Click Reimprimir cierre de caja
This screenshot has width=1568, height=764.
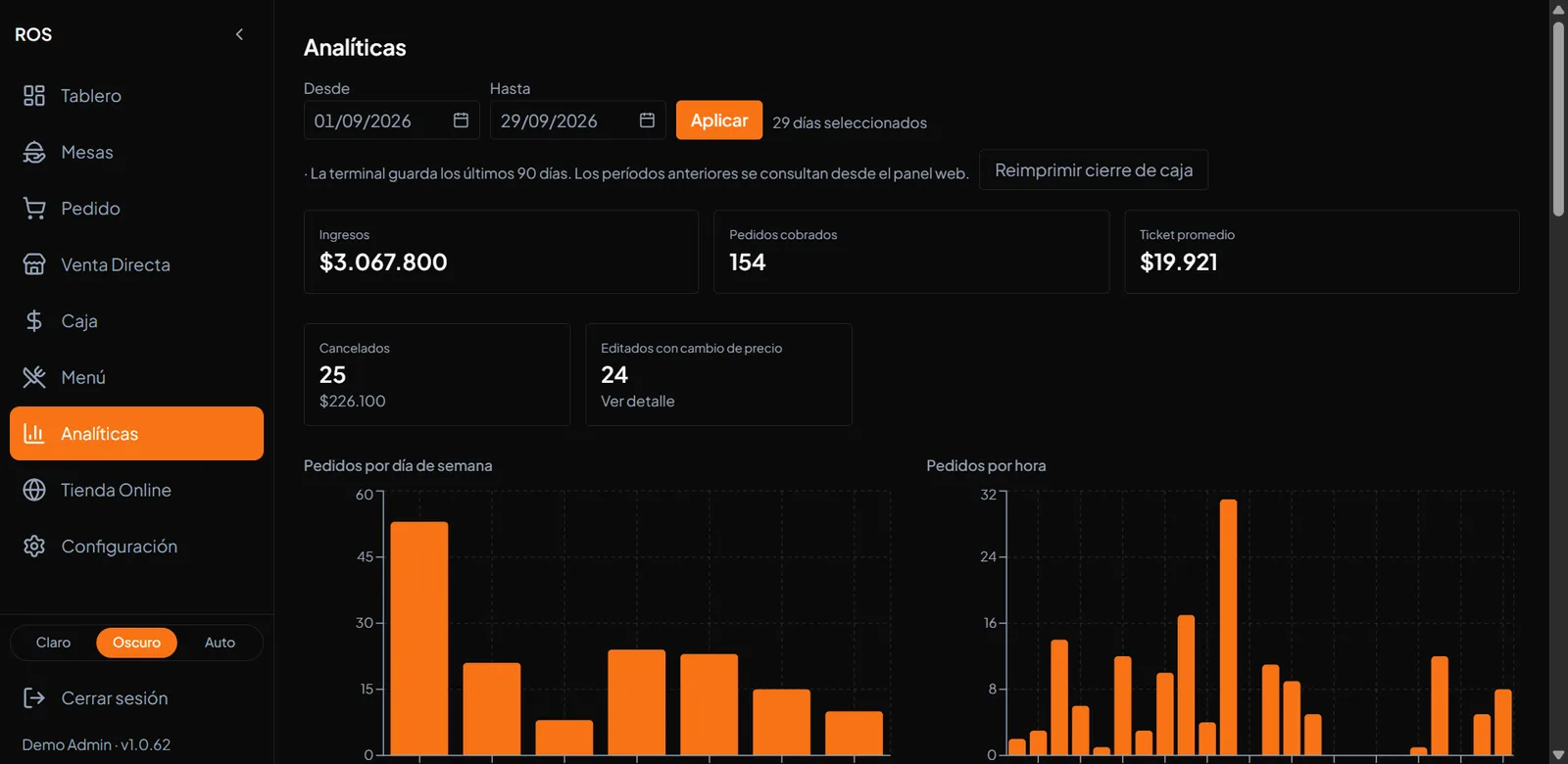pyautogui.click(x=1094, y=170)
